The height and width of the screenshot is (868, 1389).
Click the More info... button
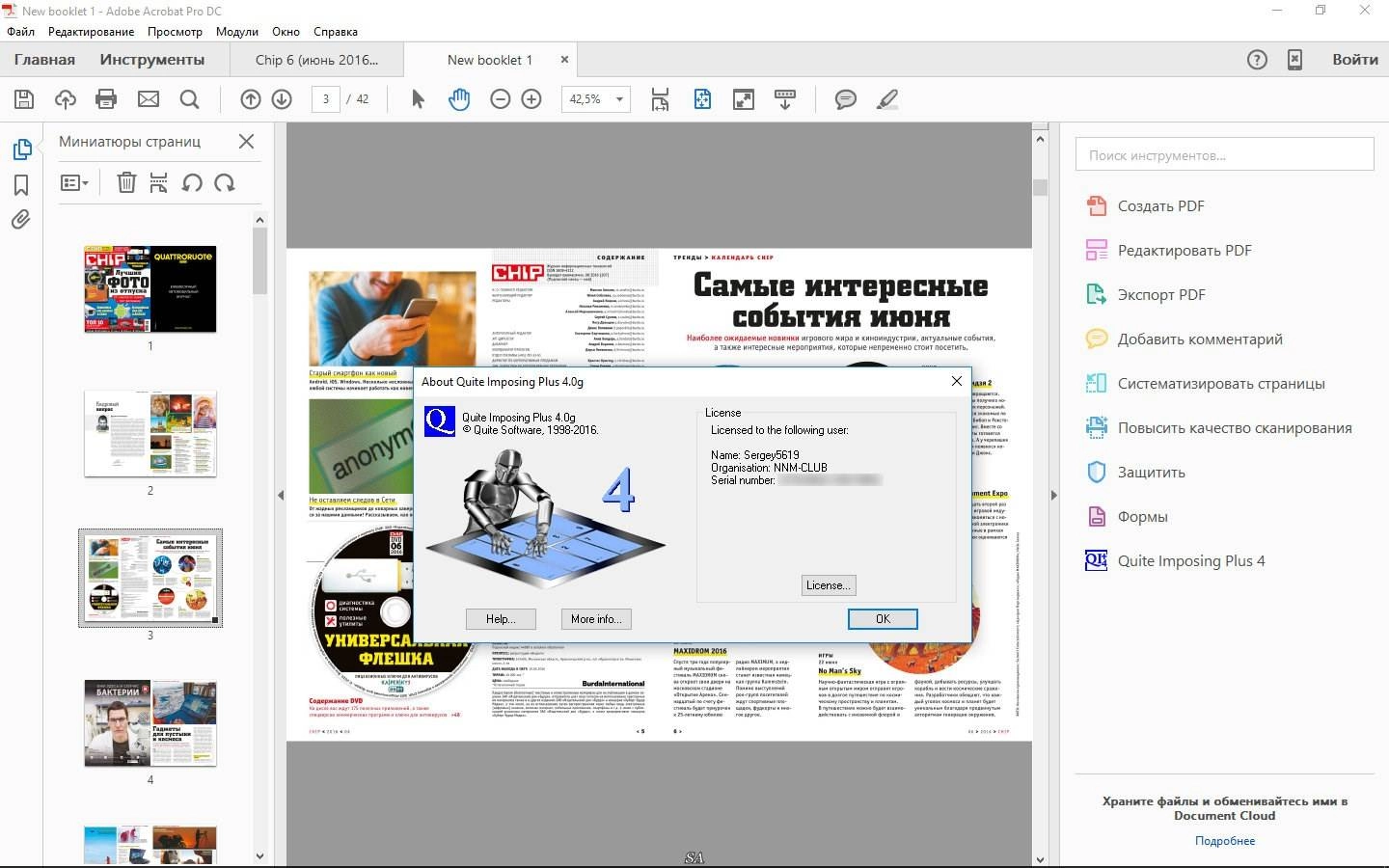coord(595,619)
